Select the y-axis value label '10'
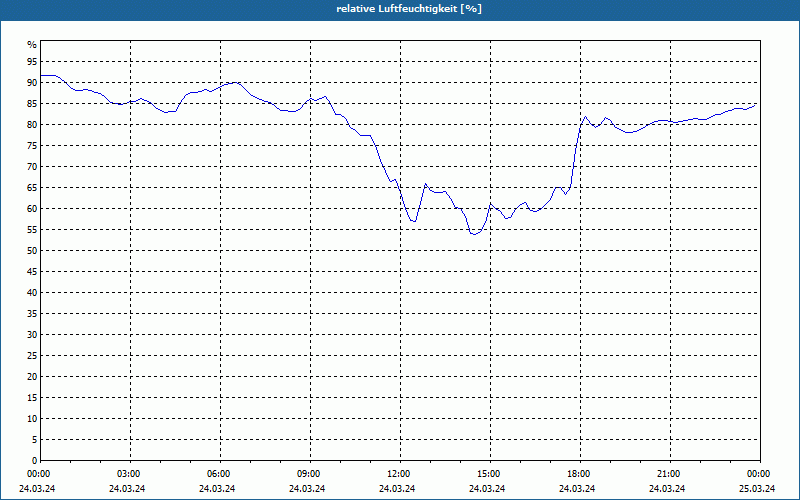The height and width of the screenshot is (500, 800). click(32, 418)
